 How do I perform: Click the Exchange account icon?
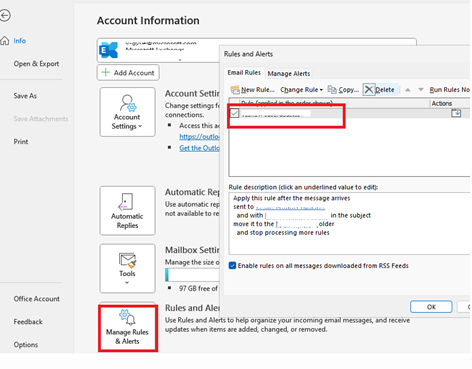click(109, 50)
